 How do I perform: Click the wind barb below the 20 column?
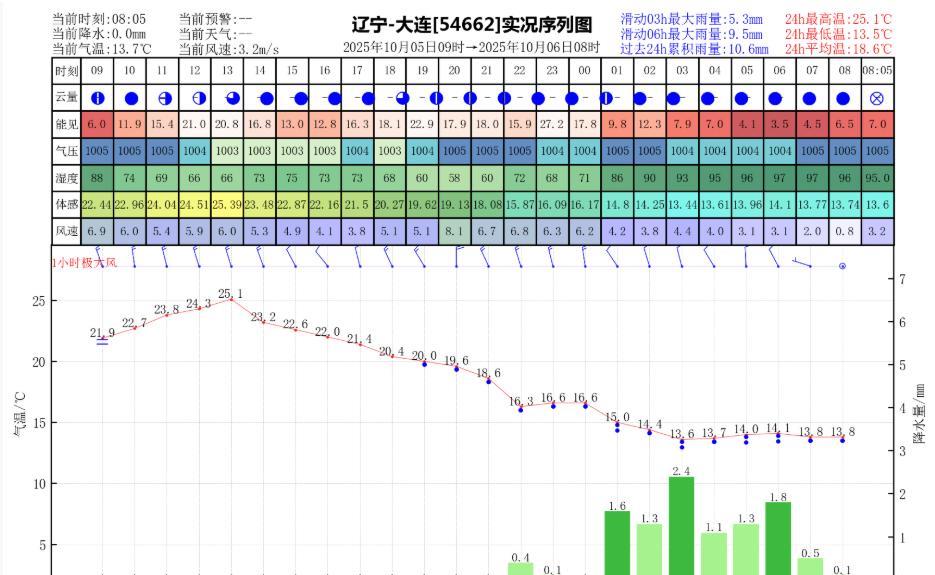pyautogui.click(x=459, y=256)
